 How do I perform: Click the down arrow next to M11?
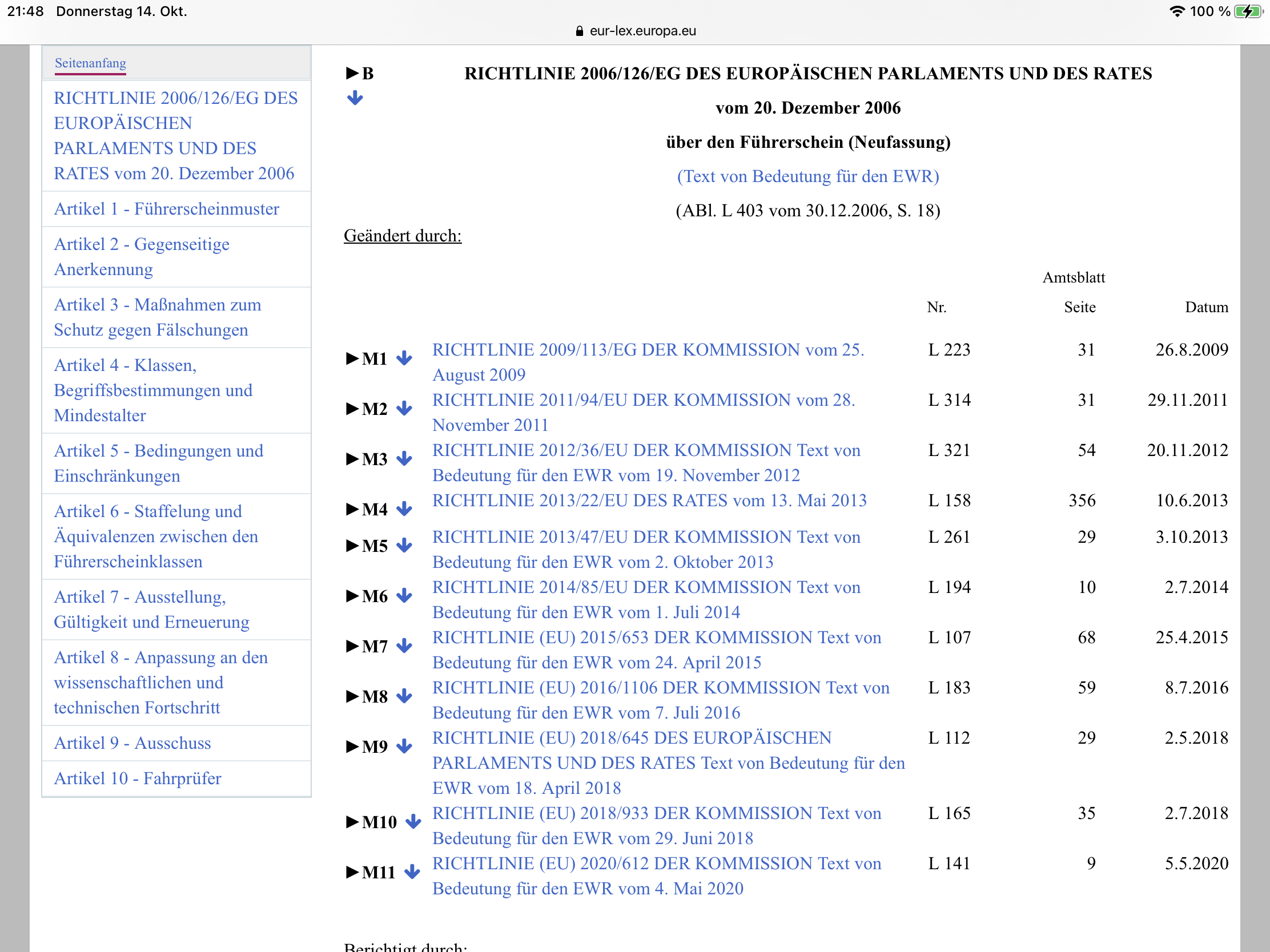(412, 872)
